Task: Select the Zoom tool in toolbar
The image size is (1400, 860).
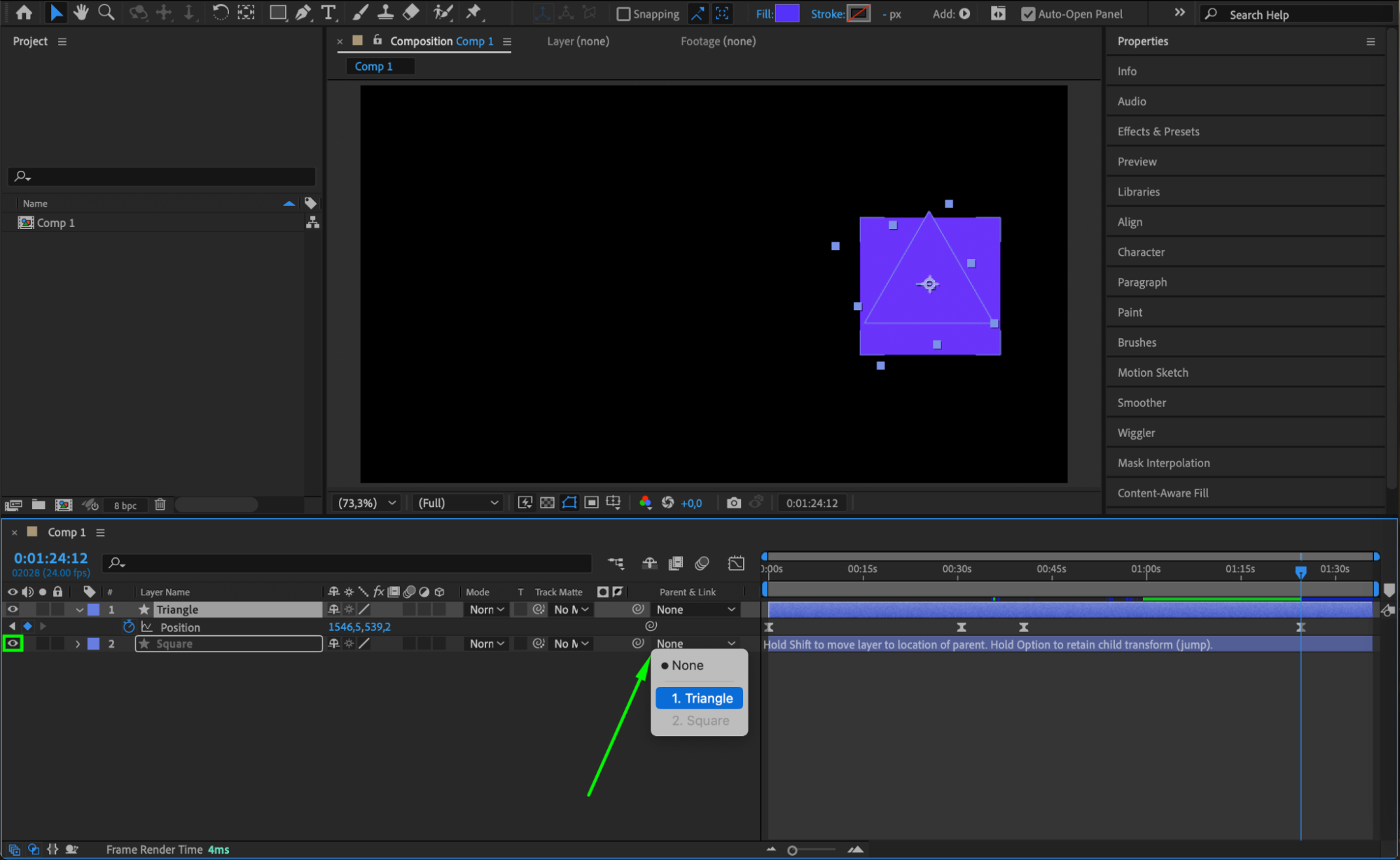Action: [106, 12]
